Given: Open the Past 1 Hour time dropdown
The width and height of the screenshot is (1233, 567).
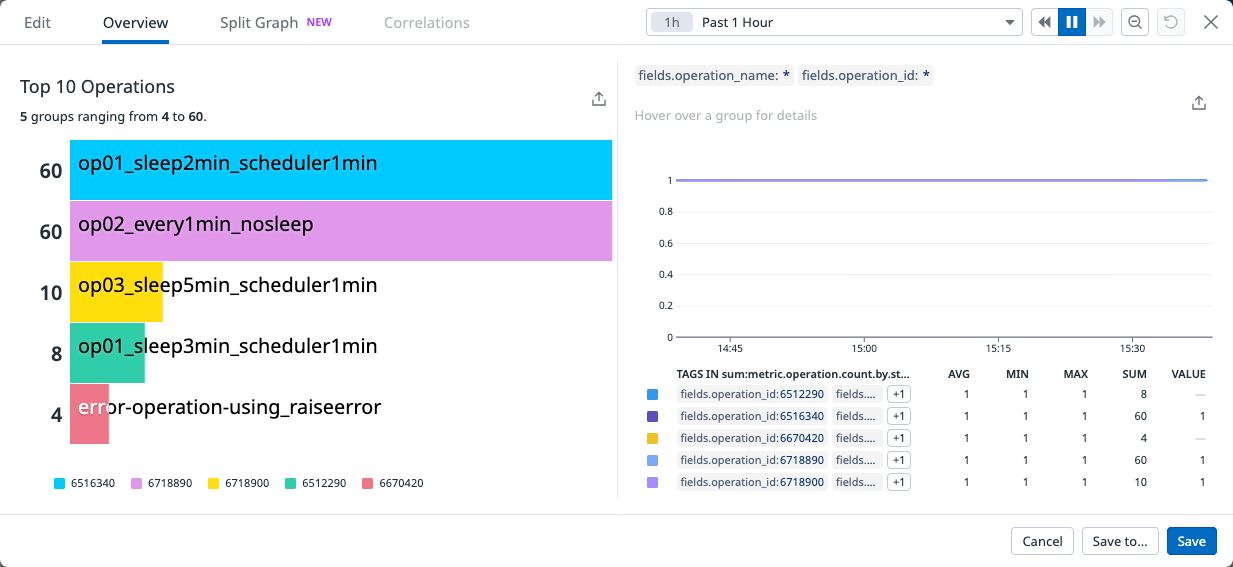Looking at the screenshot, I should point(834,22).
